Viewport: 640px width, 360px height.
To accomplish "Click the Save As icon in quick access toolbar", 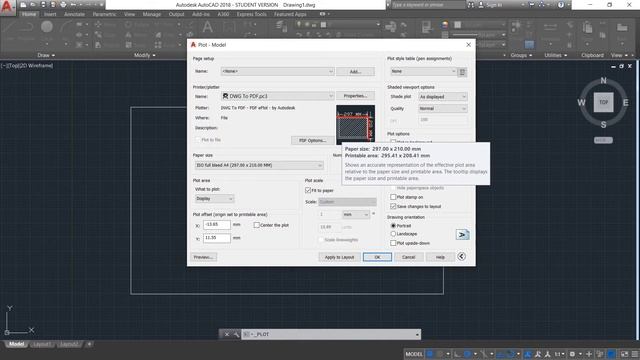I will [x=53, y=5].
